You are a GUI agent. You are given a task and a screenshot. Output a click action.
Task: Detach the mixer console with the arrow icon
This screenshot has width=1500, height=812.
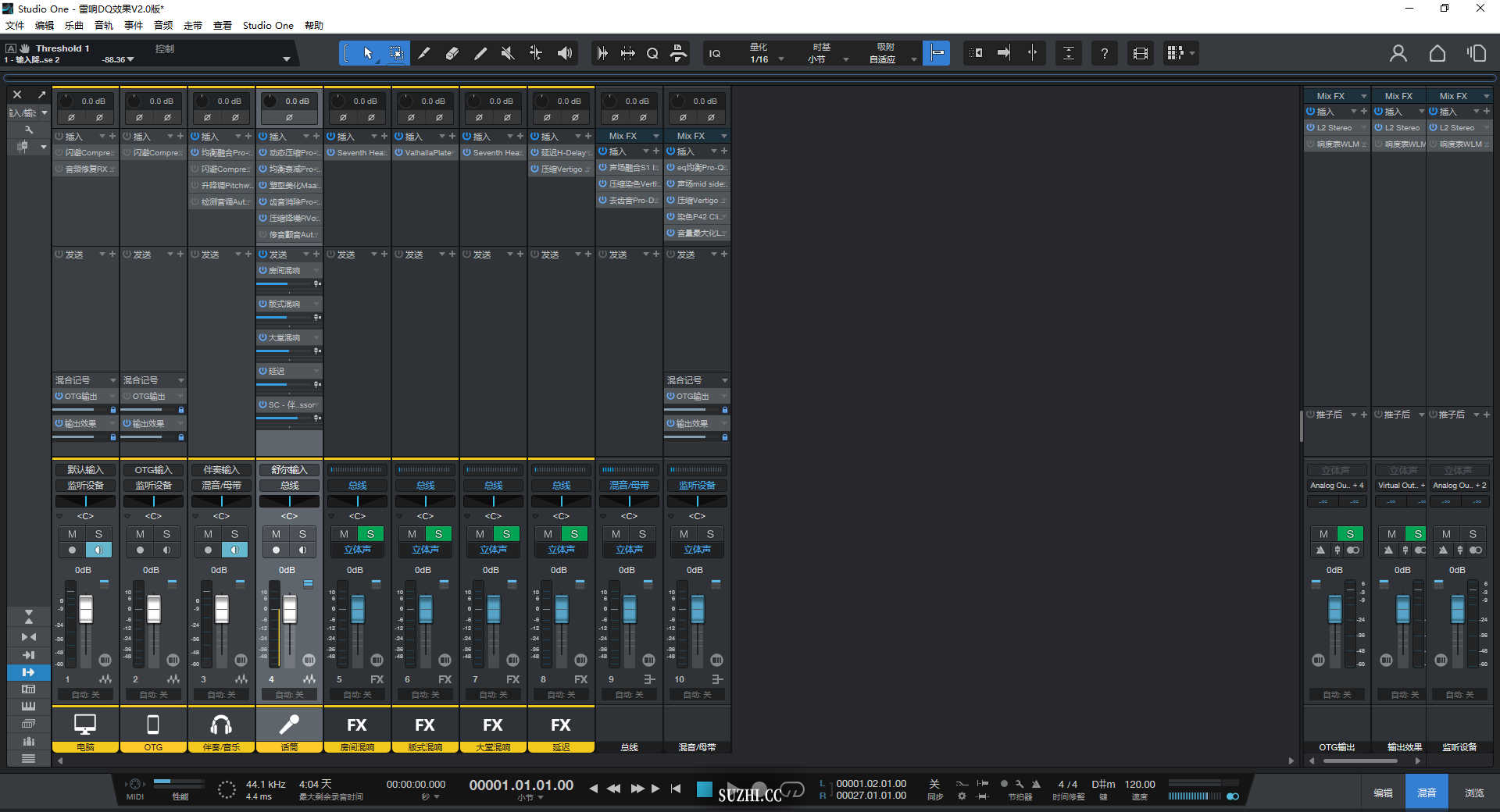tap(41, 94)
